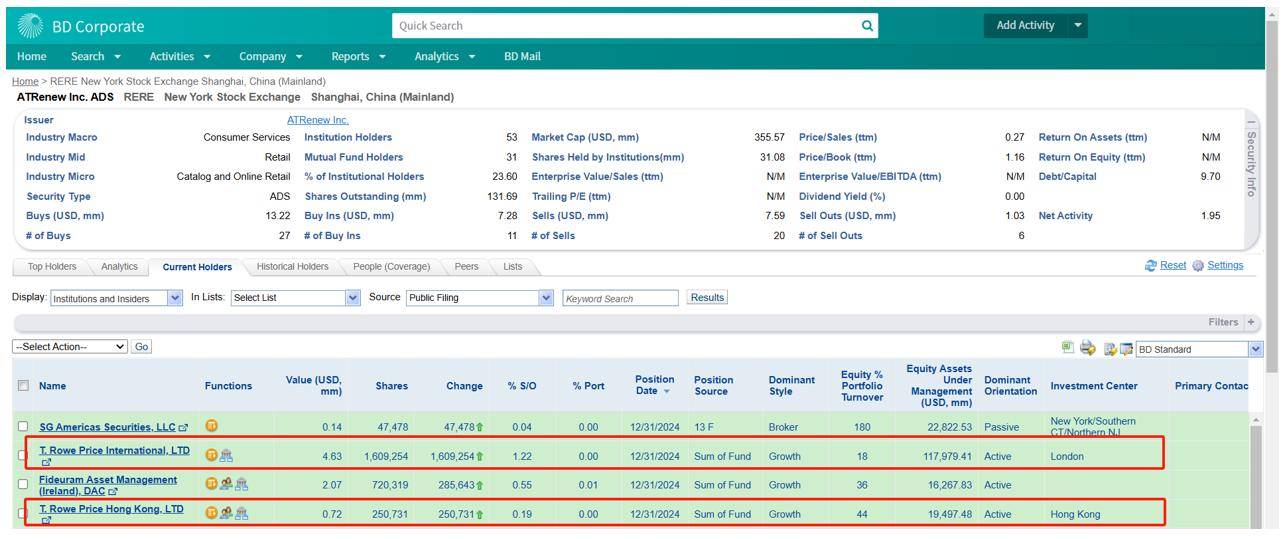Click the building icon for T. Rowe Price International

pyautogui.click(x=227, y=455)
